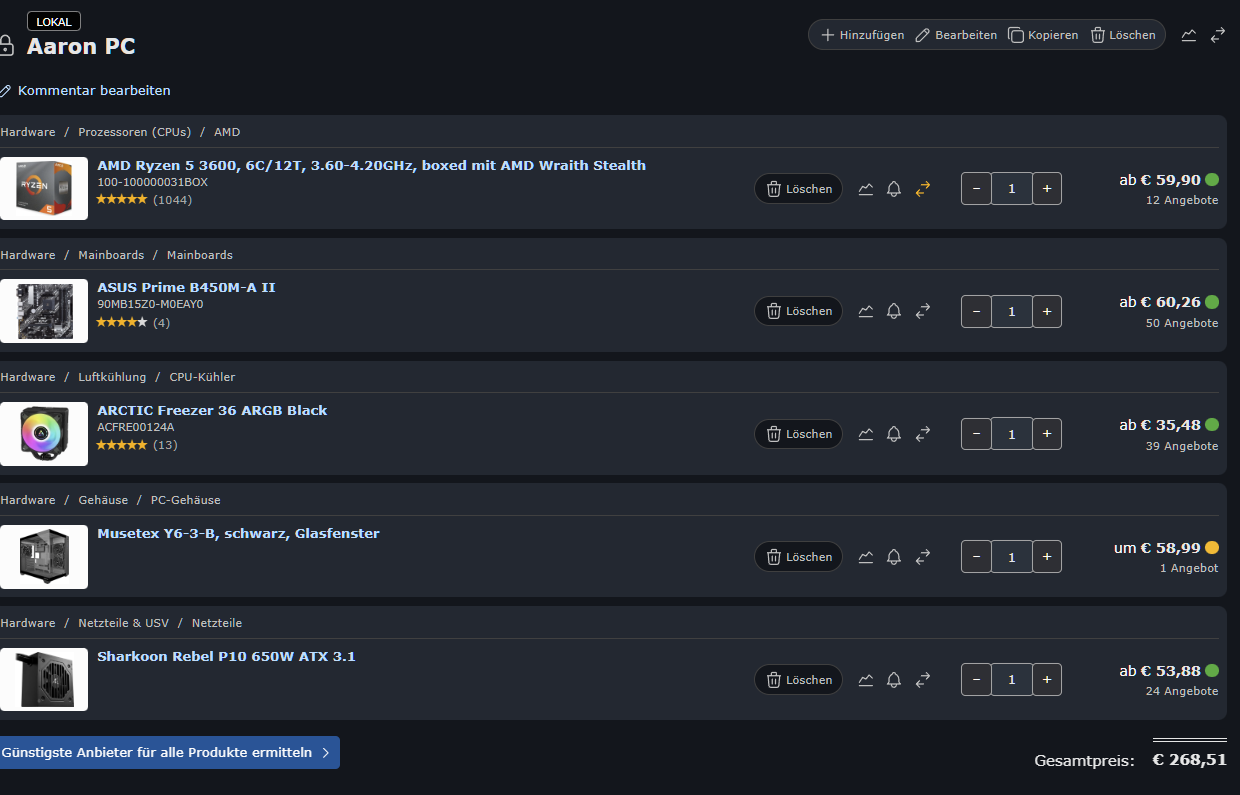Screen dimensions: 1240x795
Task: Decrease quantity of AMD Ryzen 5 3600
Action: [x=976, y=188]
